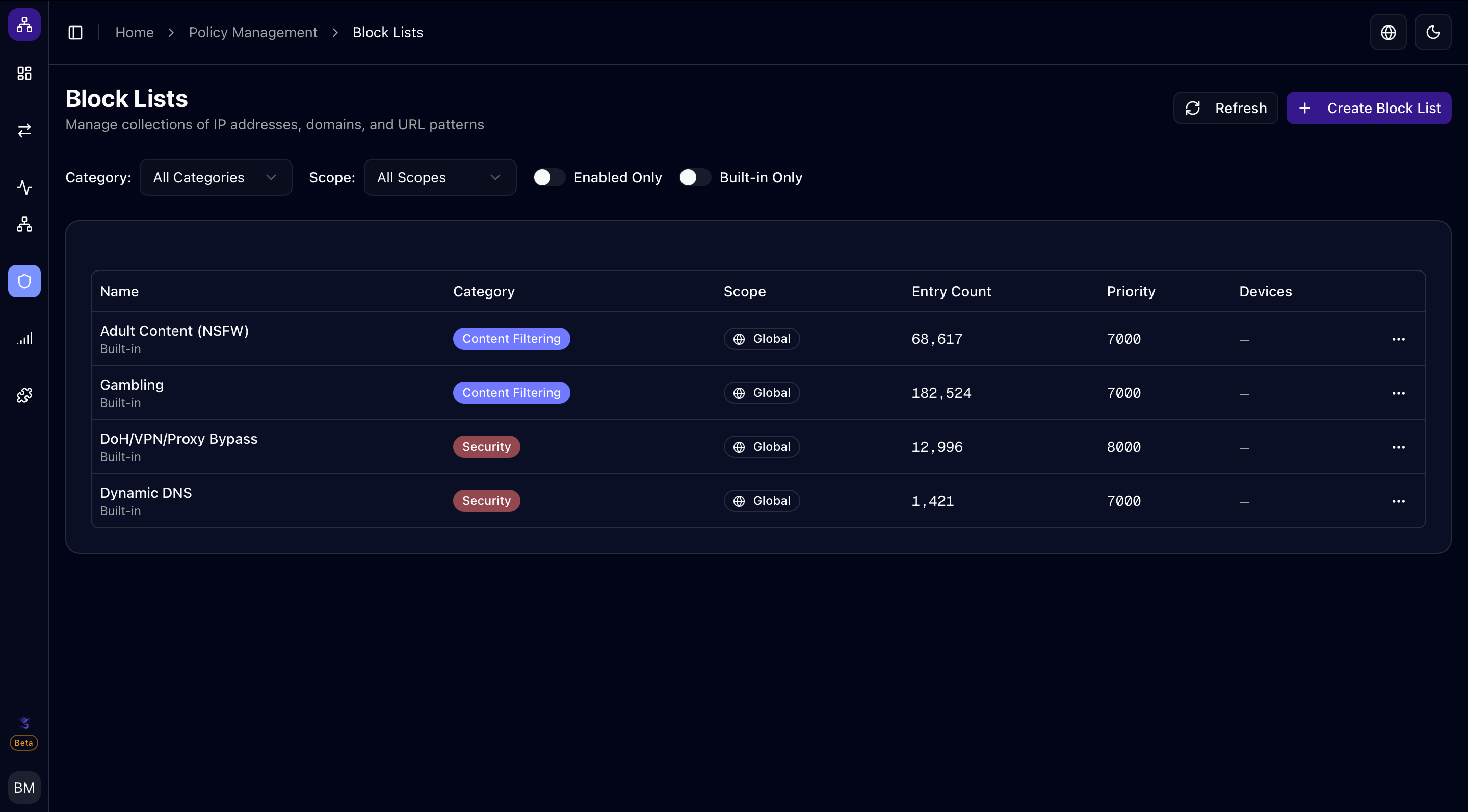
Task: Refresh the block lists table
Action: (x=1225, y=107)
